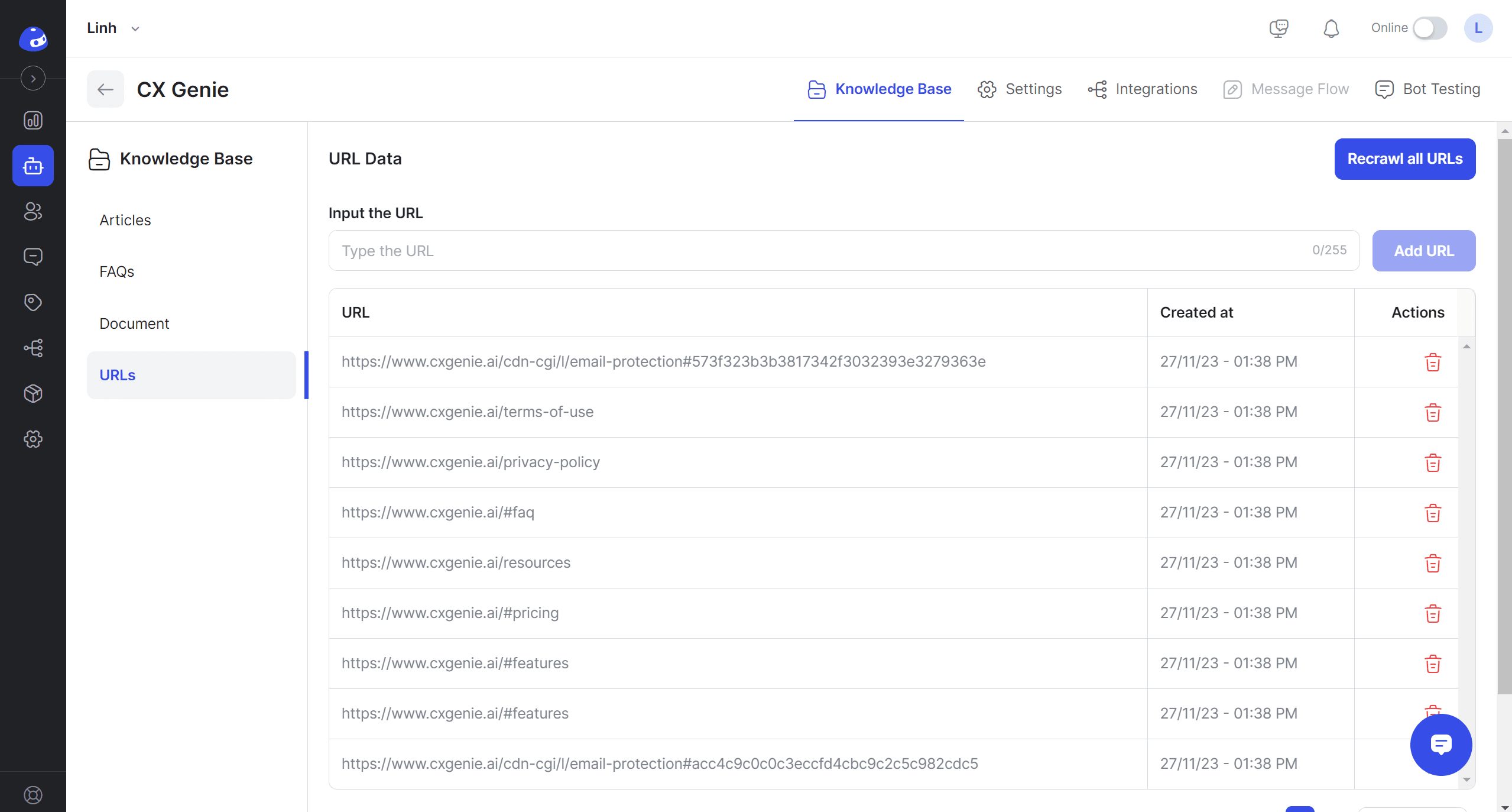Open the notifications bell
This screenshot has width=1512, height=812.
coord(1331,28)
